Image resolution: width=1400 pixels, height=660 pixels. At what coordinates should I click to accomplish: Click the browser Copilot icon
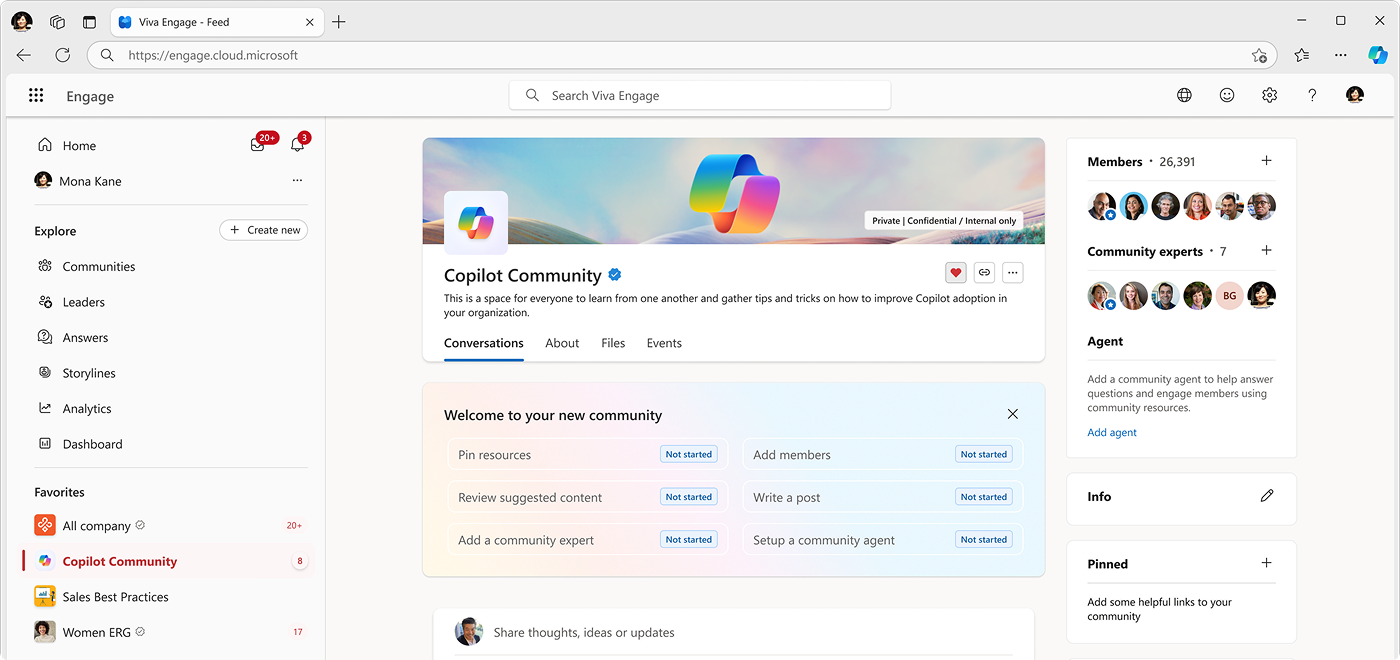point(1378,55)
